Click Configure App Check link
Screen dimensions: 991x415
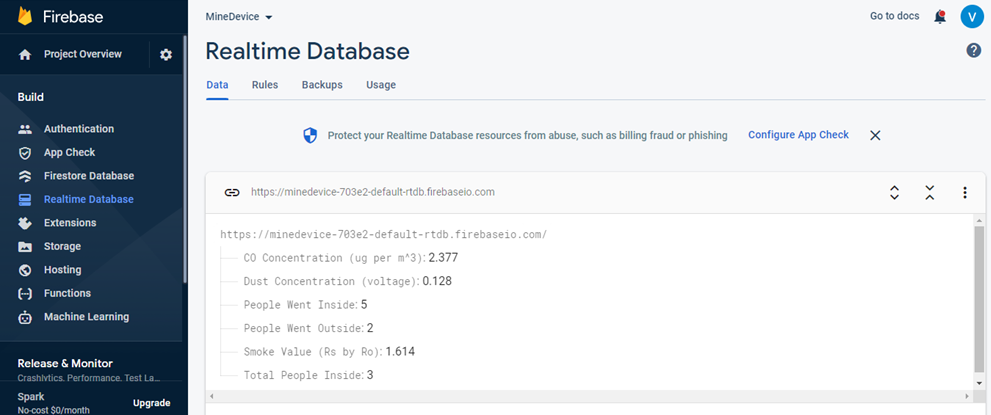tap(798, 135)
